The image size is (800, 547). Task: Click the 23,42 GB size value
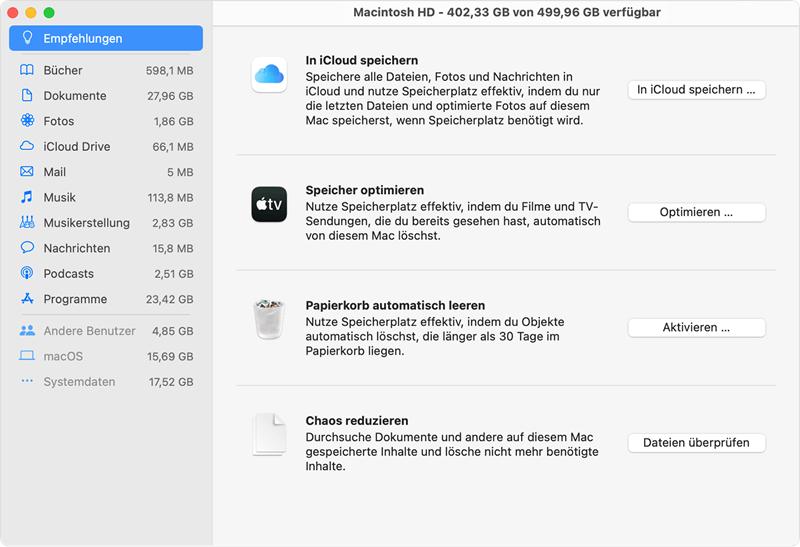pyautogui.click(x=169, y=300)
